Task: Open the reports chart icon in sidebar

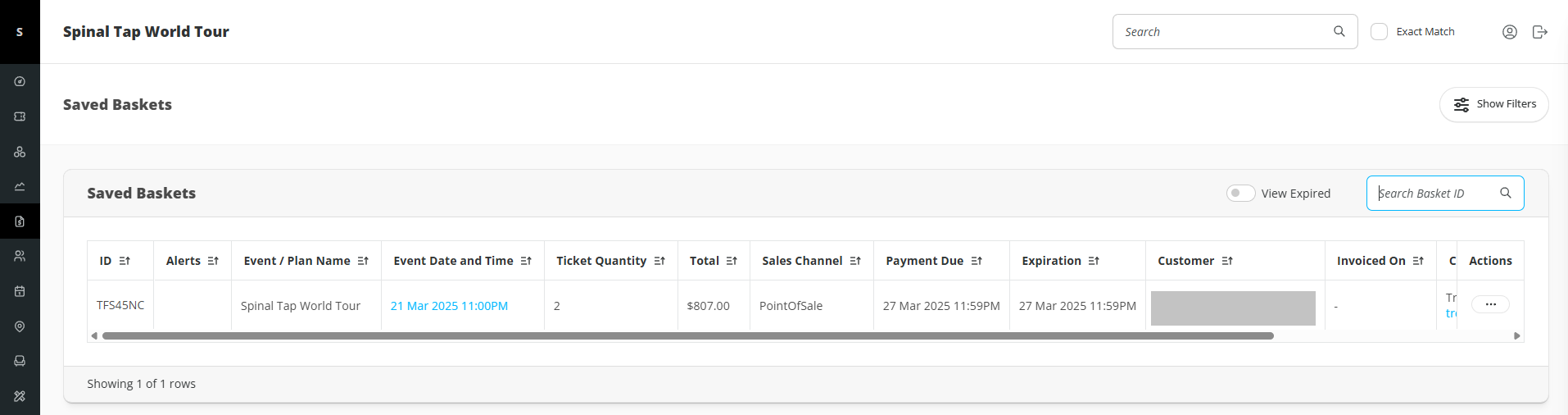Action: [20, 186]
